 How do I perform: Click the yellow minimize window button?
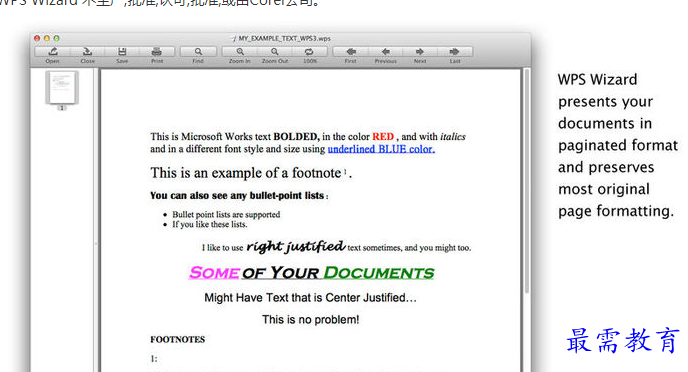coord(47,39)
